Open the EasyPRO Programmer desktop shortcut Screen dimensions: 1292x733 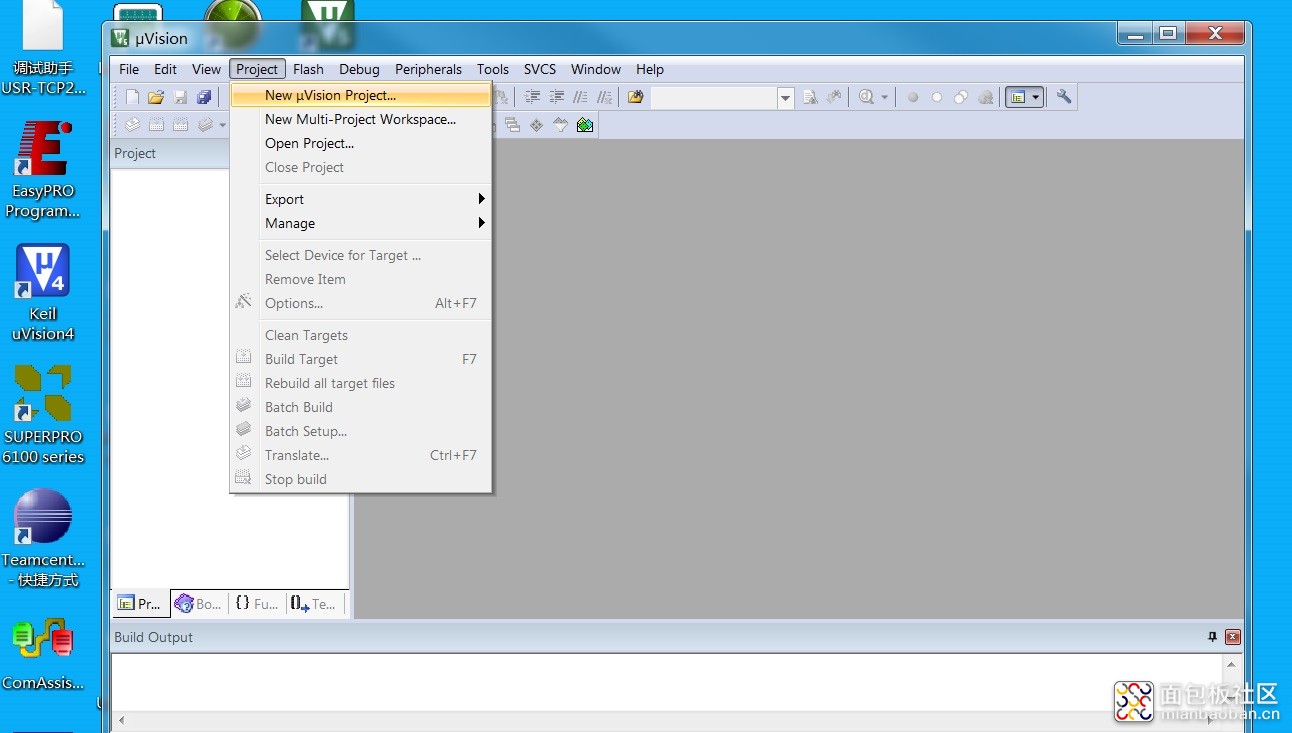pyautogui.click(x=43, y=170)
